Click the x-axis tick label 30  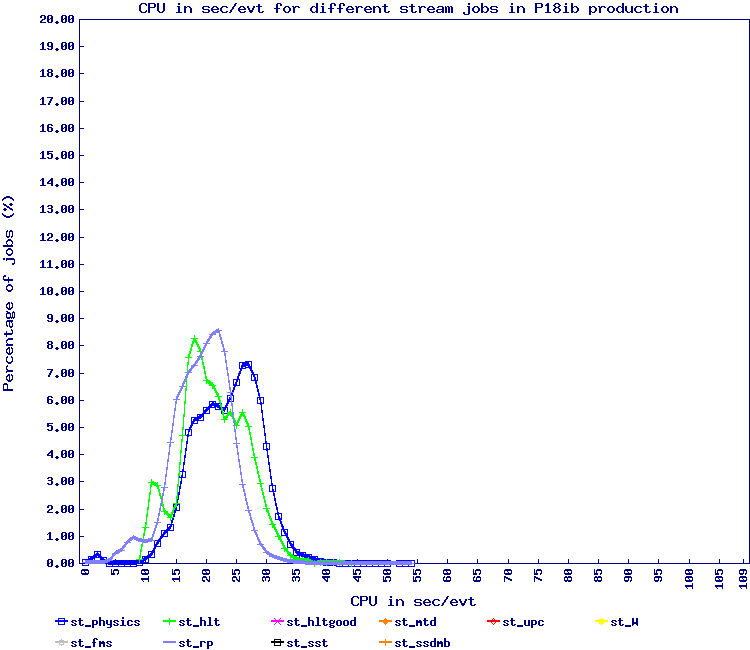tap(266, 575)
